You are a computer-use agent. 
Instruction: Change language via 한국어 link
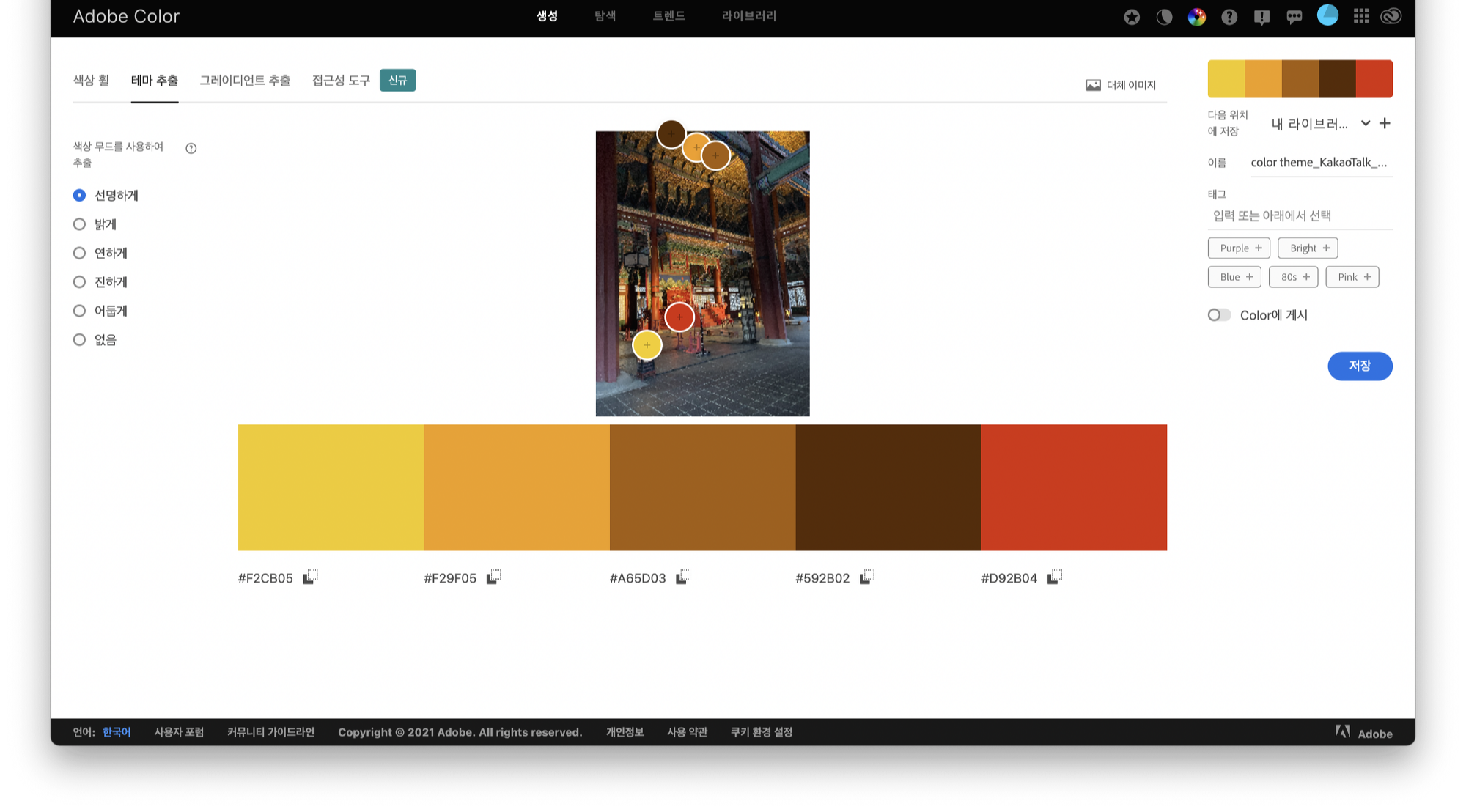click(x=117, y=732)
